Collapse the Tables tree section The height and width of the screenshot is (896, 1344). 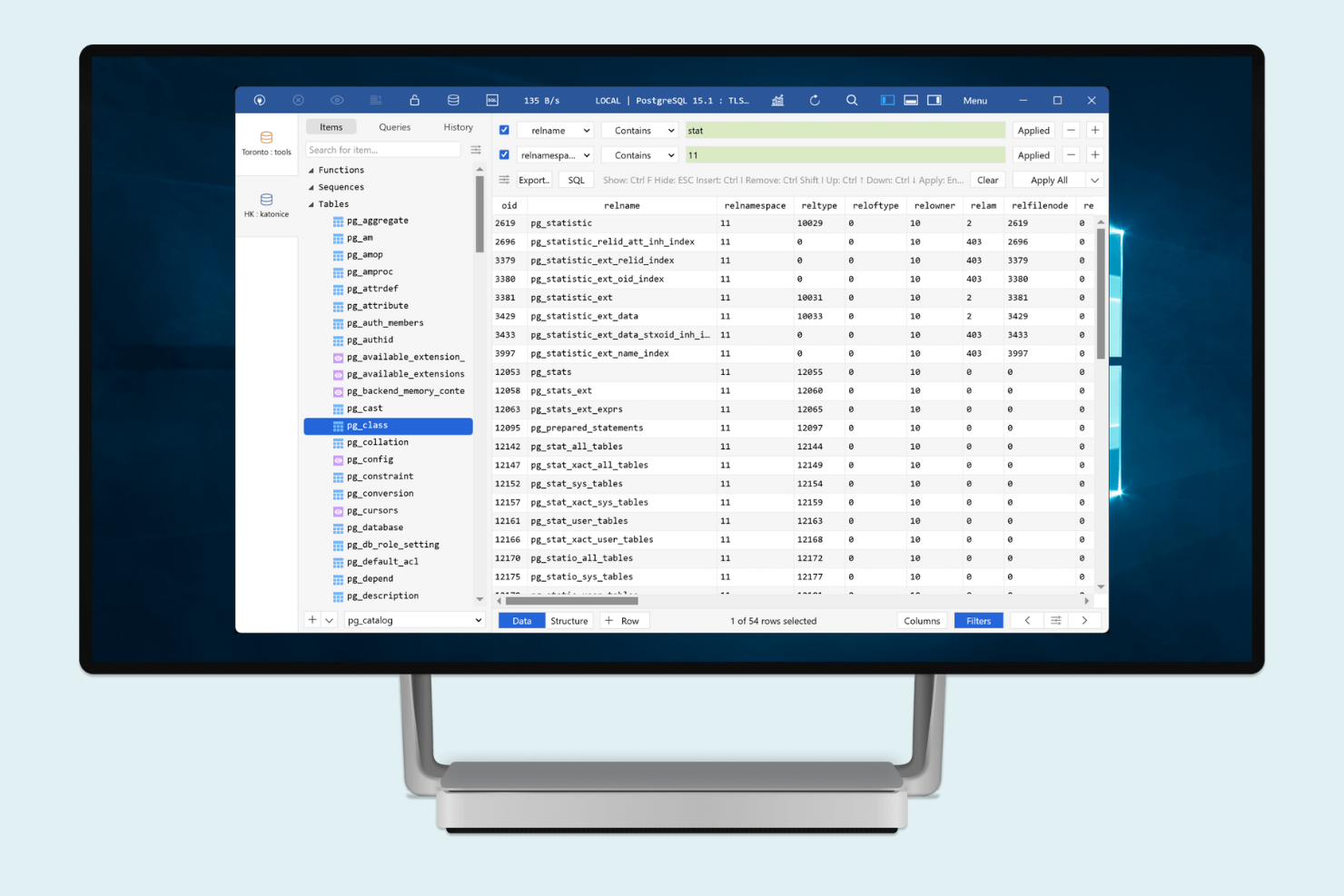(x=311, y=203)
